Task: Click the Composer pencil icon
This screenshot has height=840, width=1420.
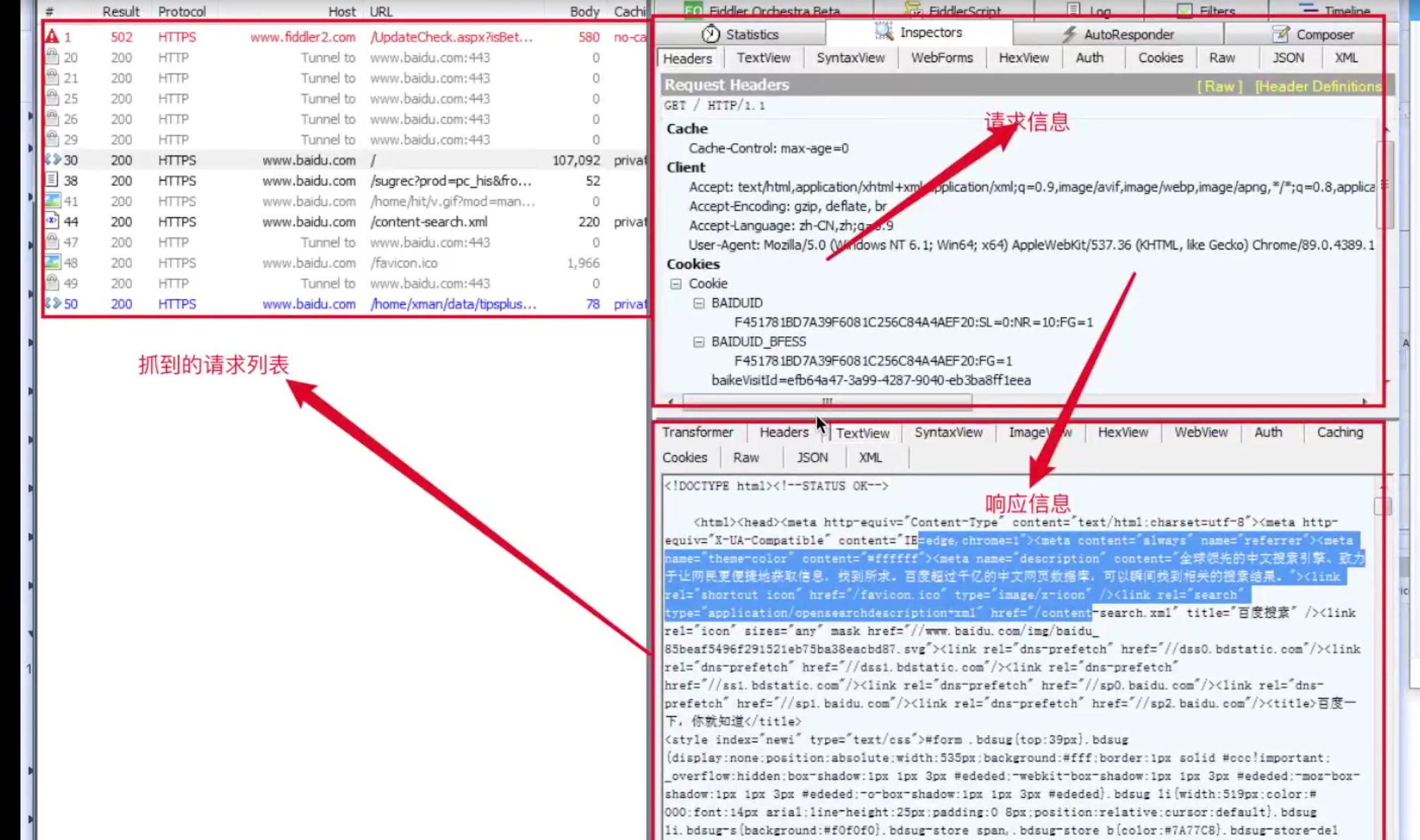Action: coord(1281,34)
